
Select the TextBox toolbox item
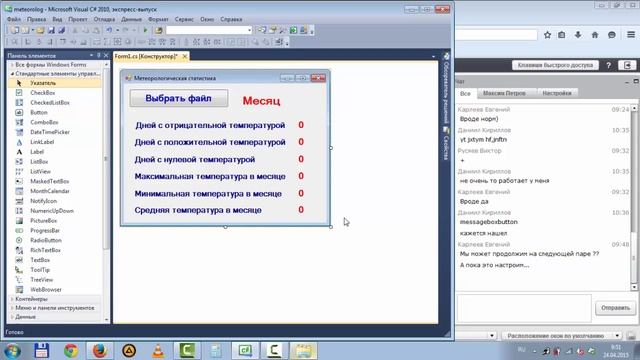[x=40, y=260]
